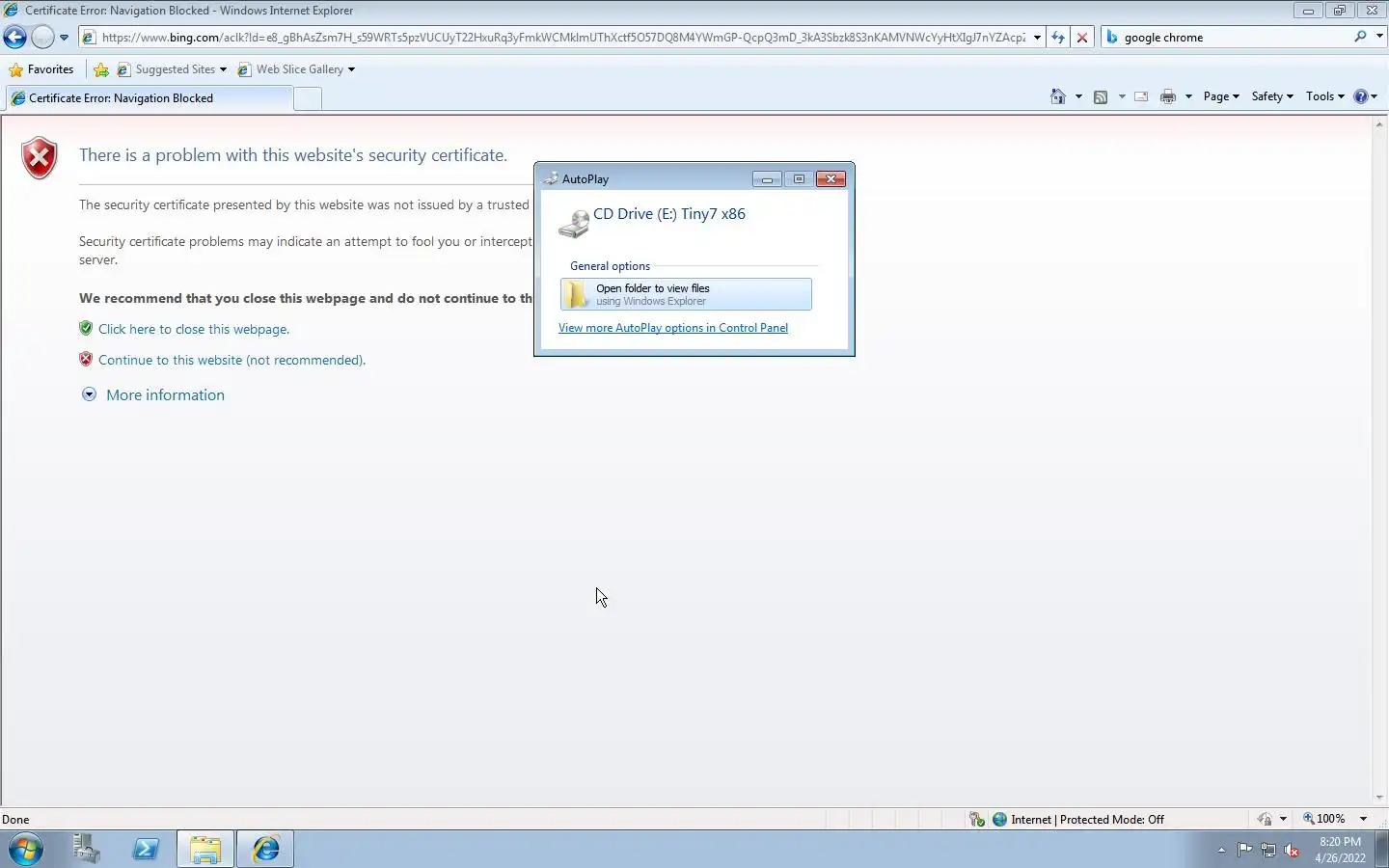Screen dimensions: 1389x868
Task: Click the muted volume tray icon
Action: 1293,850
